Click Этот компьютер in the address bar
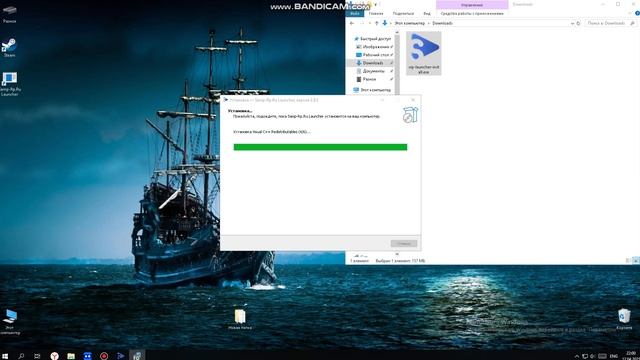Image resolution: width=640 pixels, height=360 pixels. 409,23
